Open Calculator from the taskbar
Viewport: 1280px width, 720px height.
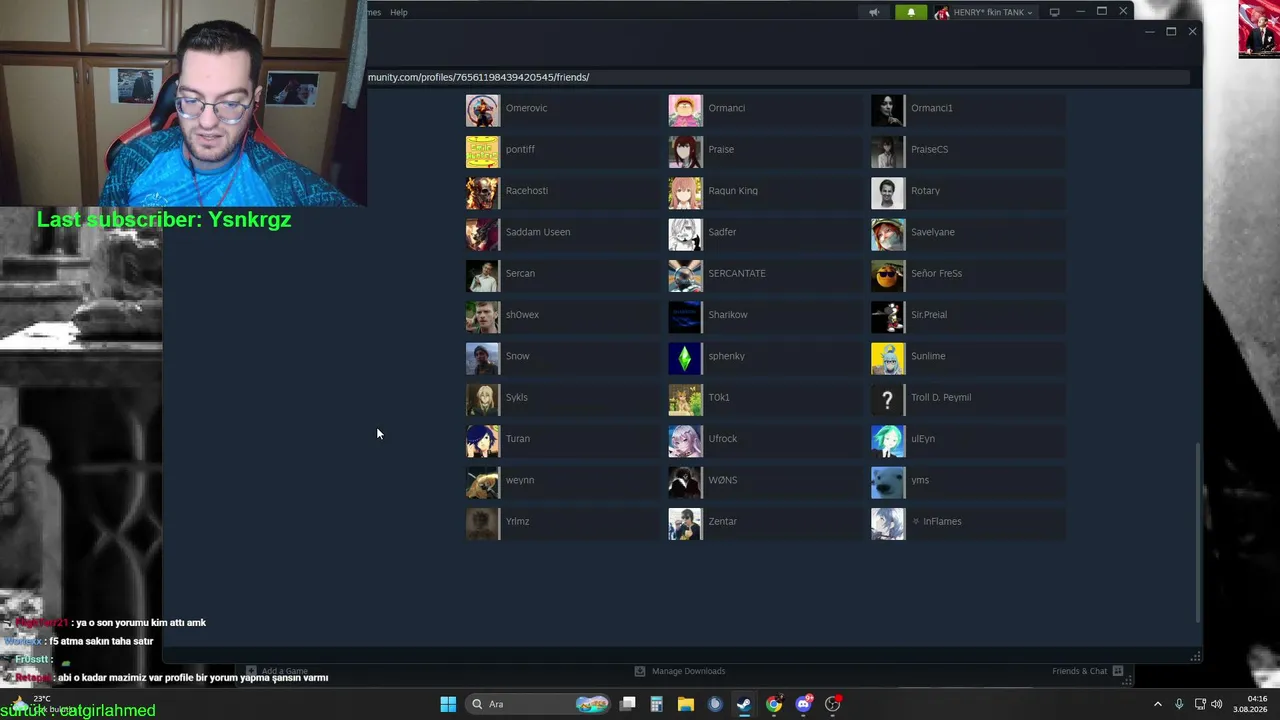click(657, 704)
